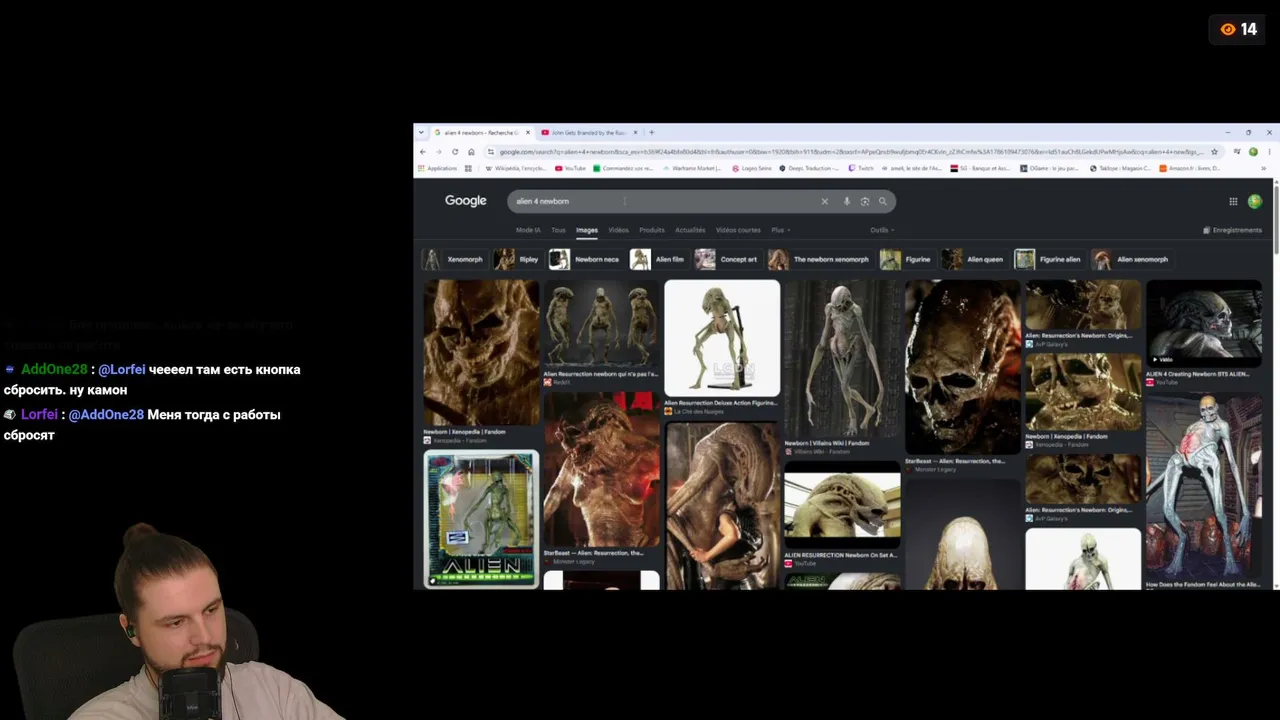
Task: Expand the Outils tools dropdown
Action: 882,230
